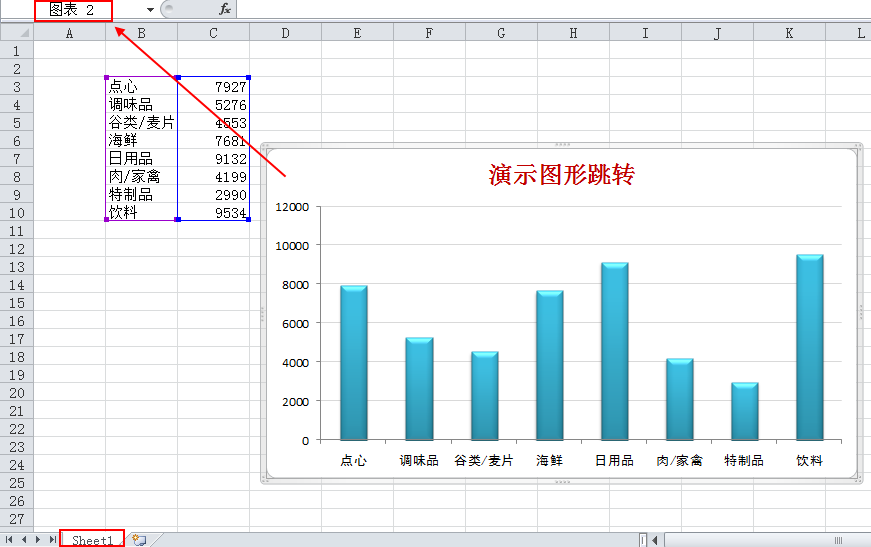The image size is (871, 547).
Task: Click the 12000 axis label in chart
Action: 292,207
